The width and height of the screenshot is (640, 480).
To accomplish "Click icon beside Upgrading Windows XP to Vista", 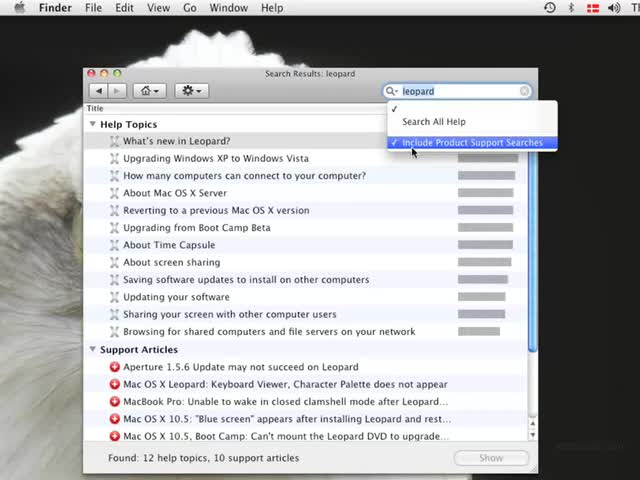I will [x=114, y=158].
